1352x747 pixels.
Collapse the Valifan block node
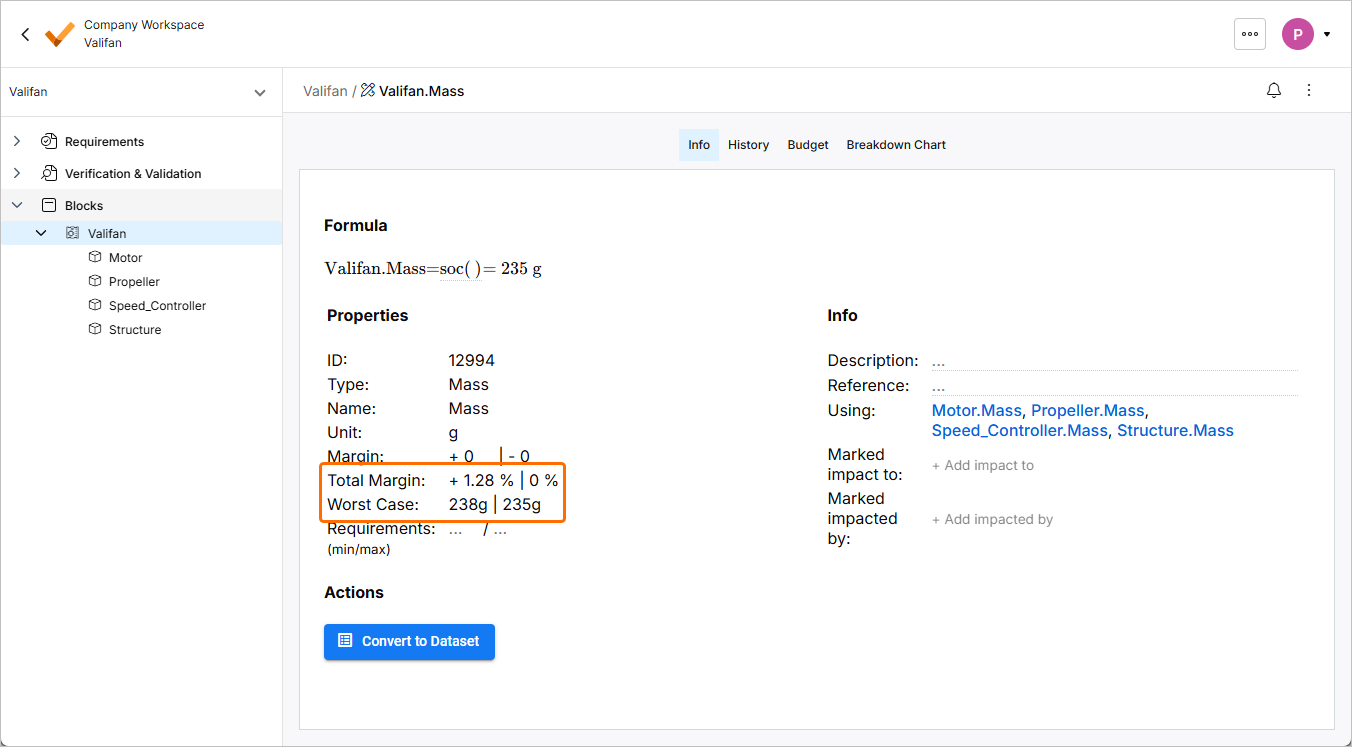41,234
